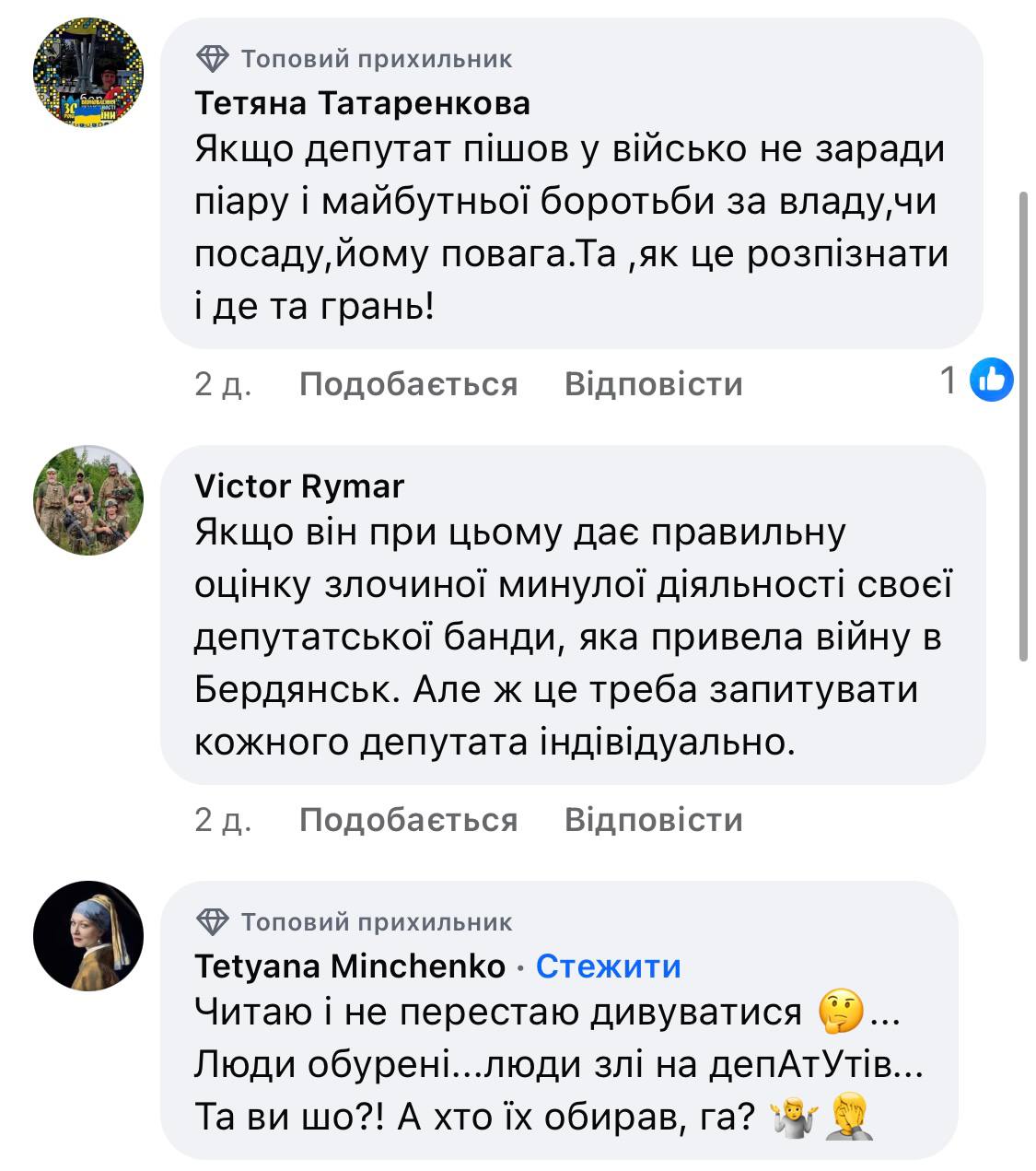Image resolution: width=1036 pixels, height=1171 pixels.
Task: Open the Victor Rymar name link
Action: 299,486
